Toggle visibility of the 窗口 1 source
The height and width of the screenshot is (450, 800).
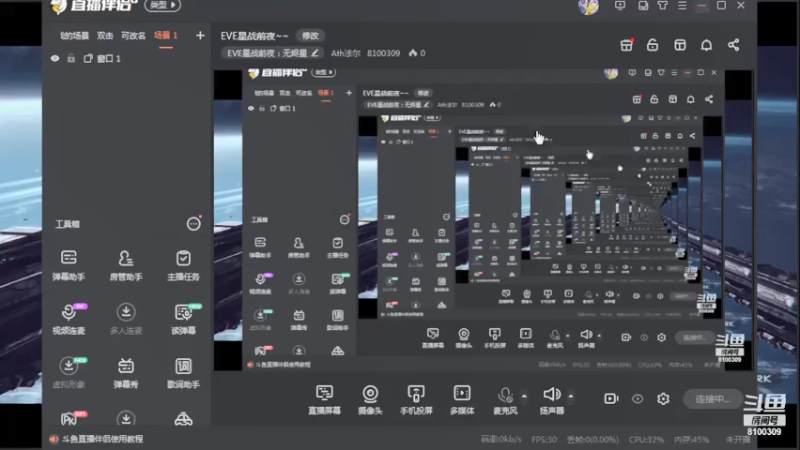55,59
